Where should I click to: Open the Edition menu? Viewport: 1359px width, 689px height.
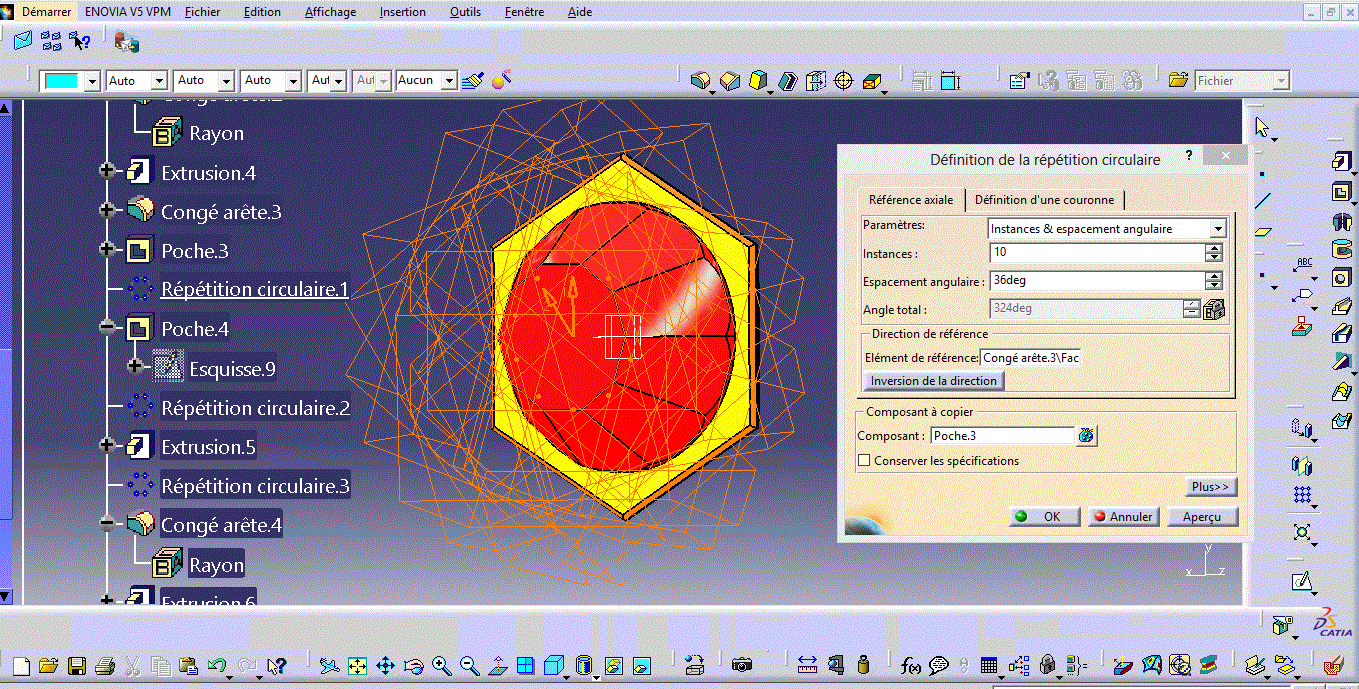pos(262,12)
